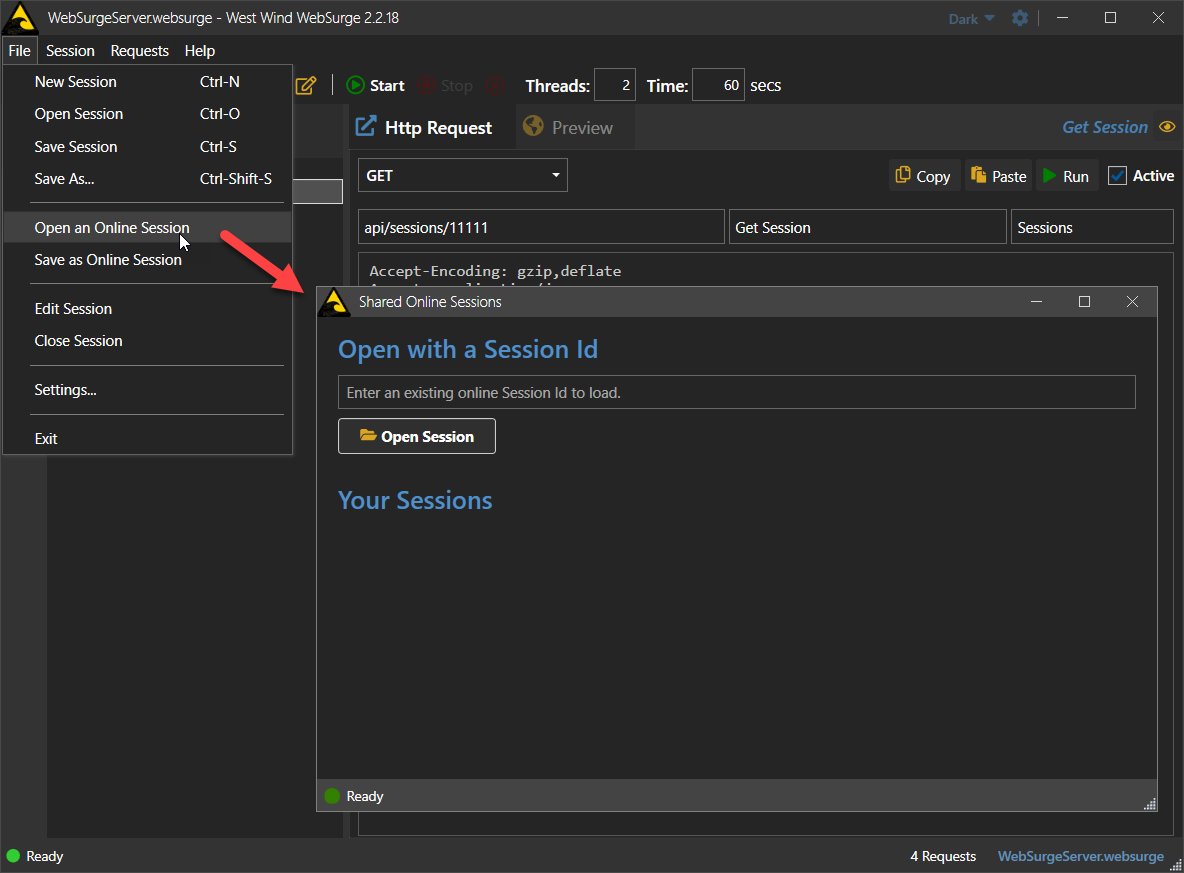Select Save as Online Session
Screen dimensions: 1184x873
(x=147, y=260)
